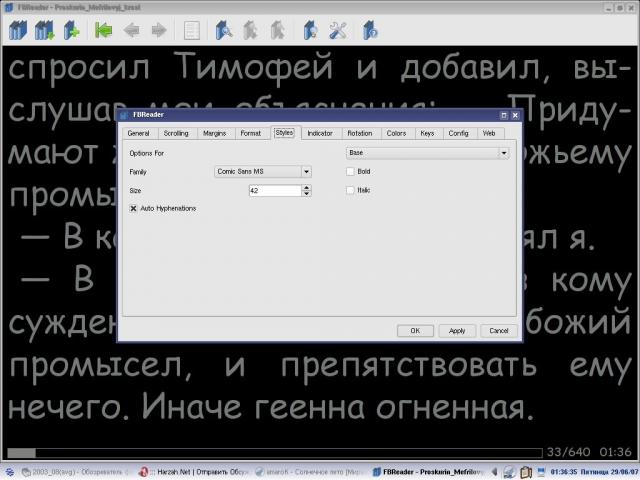640x480 pixels.
Task: Increase font size with up spinner arrow
Action: point(307,187)
